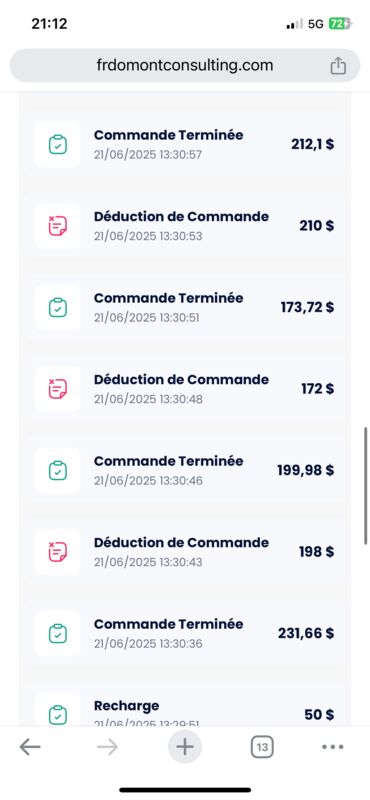
Task: Tap the 173,72 $ amount
Action: point(307,307)
